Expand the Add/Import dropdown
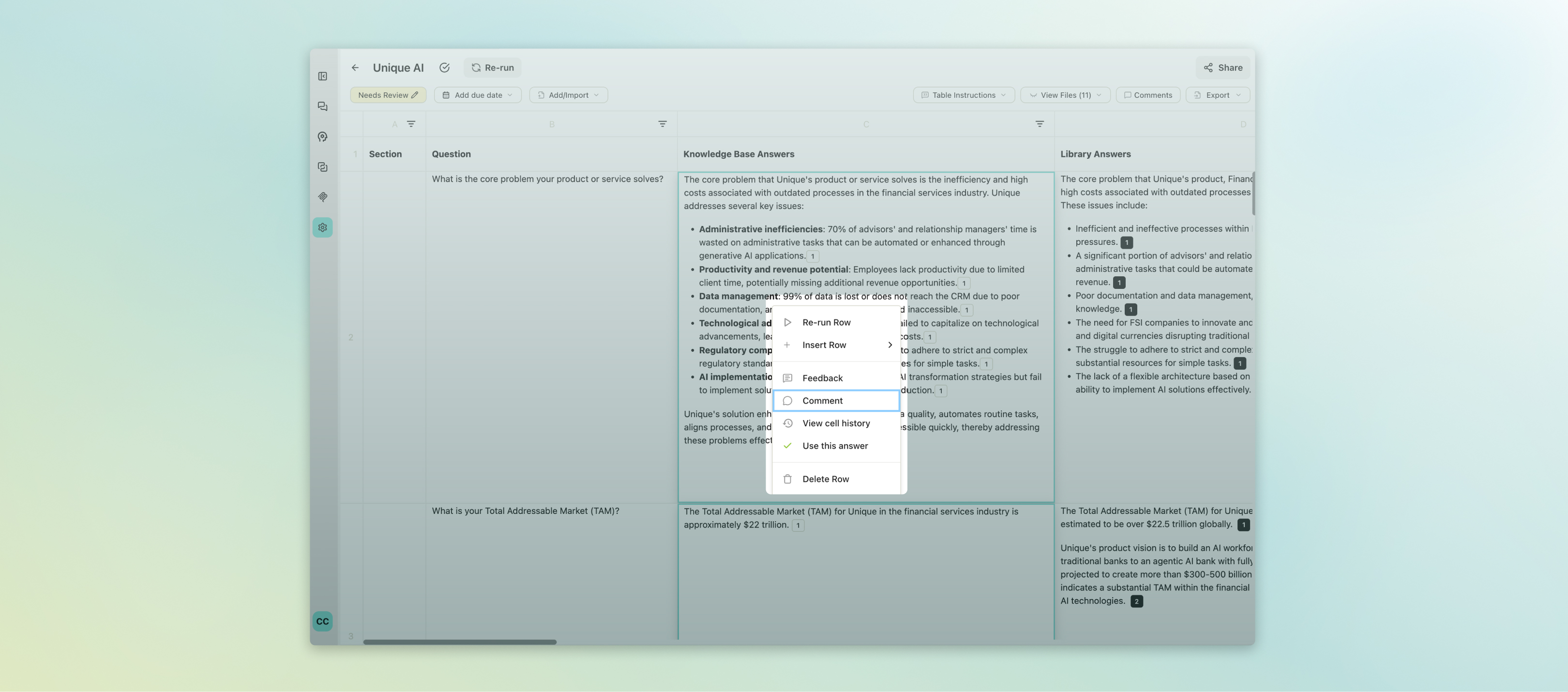Screen dimensions: 1568x692 coord(569,95)
